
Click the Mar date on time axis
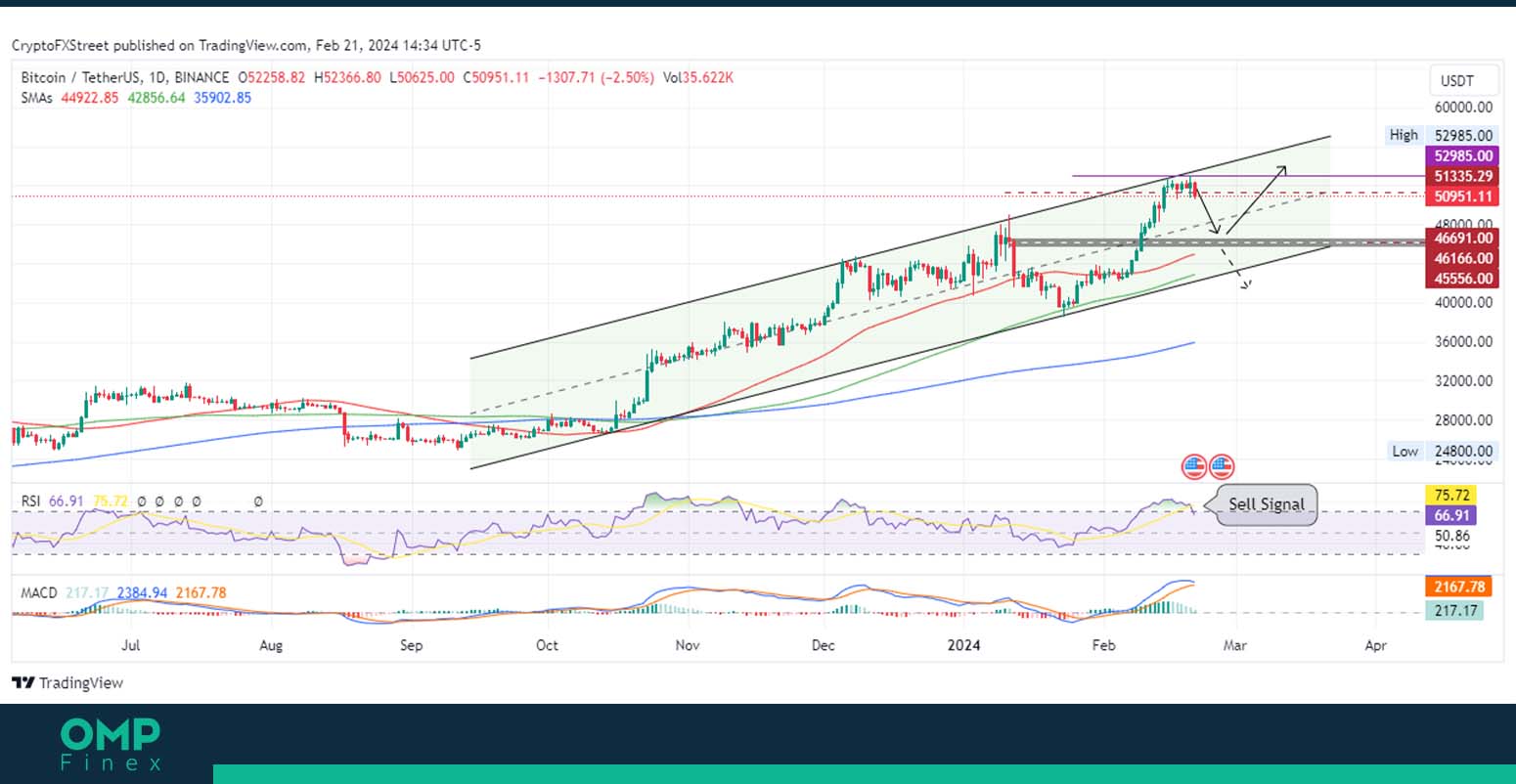point(1235,645)
